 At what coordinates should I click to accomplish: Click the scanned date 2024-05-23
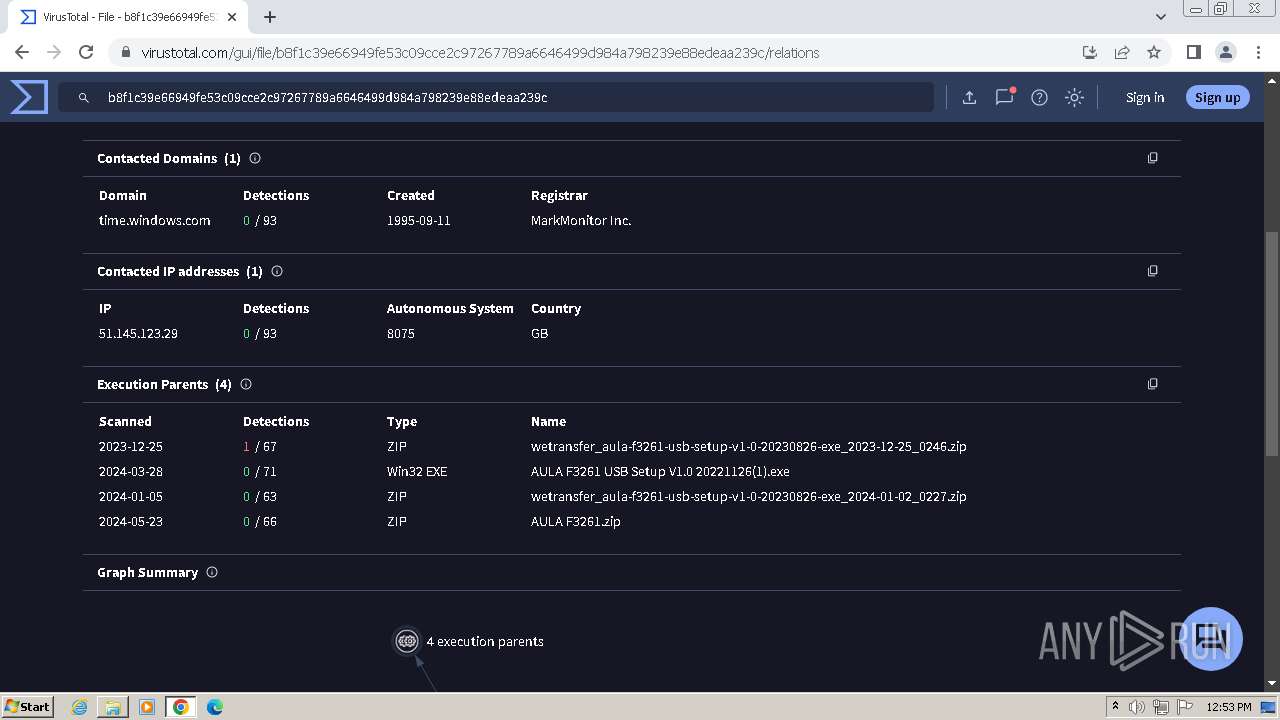click(131, 521)
